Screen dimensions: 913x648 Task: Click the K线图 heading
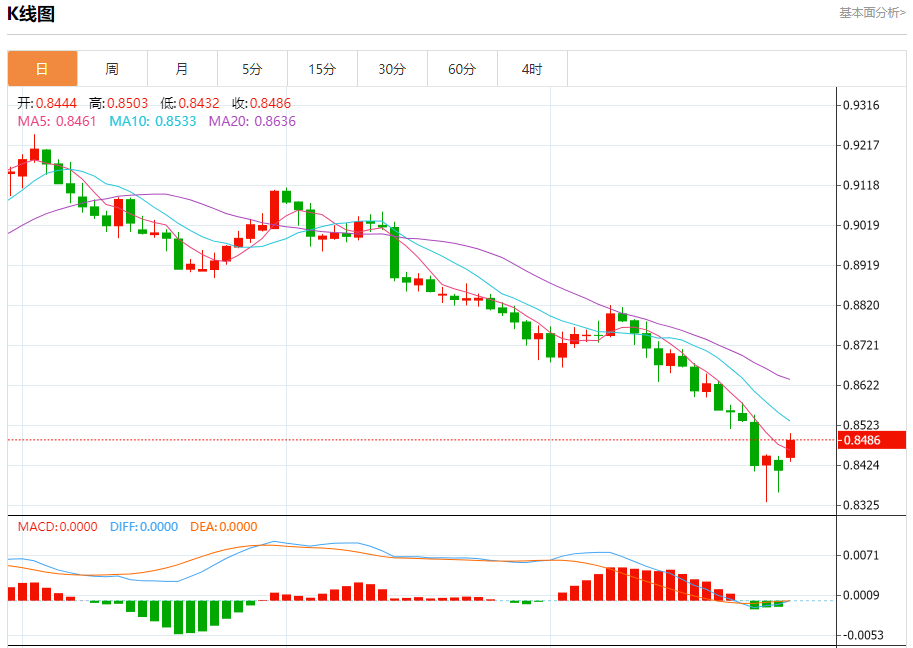(31, 13)
